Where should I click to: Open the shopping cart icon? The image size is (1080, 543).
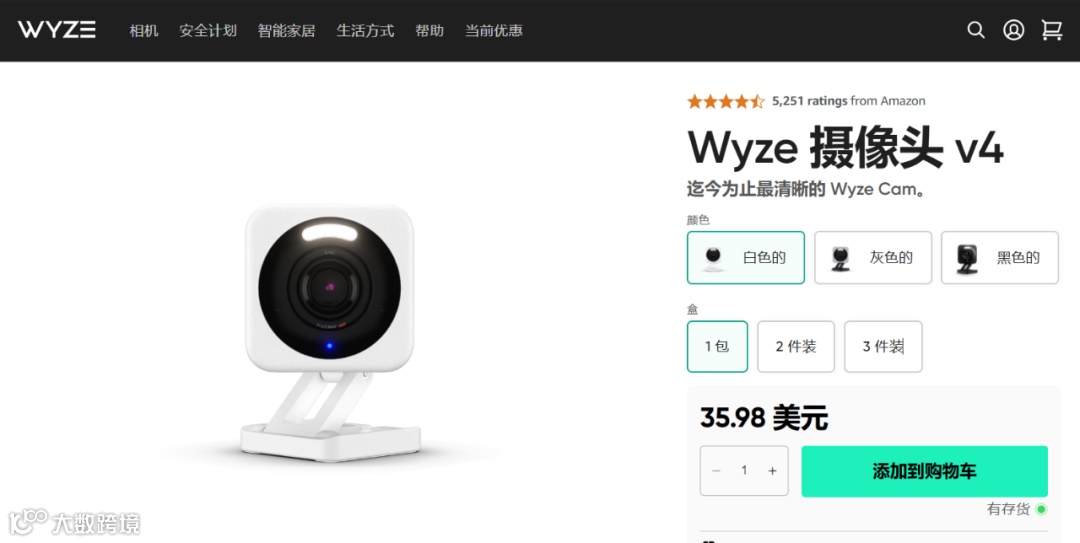(1052, 30)
